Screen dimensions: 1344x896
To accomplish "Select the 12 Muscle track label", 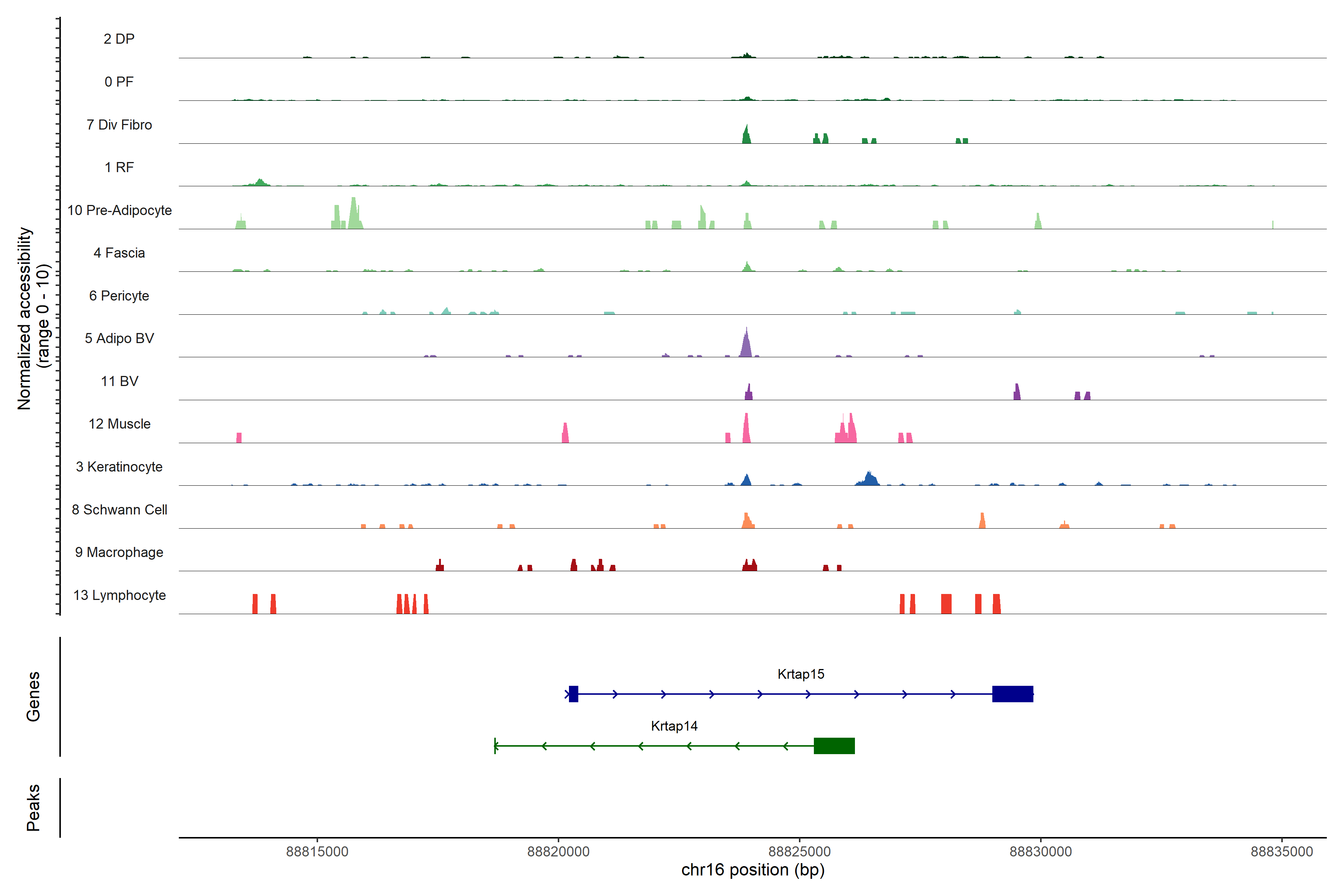I will point(119,424).
